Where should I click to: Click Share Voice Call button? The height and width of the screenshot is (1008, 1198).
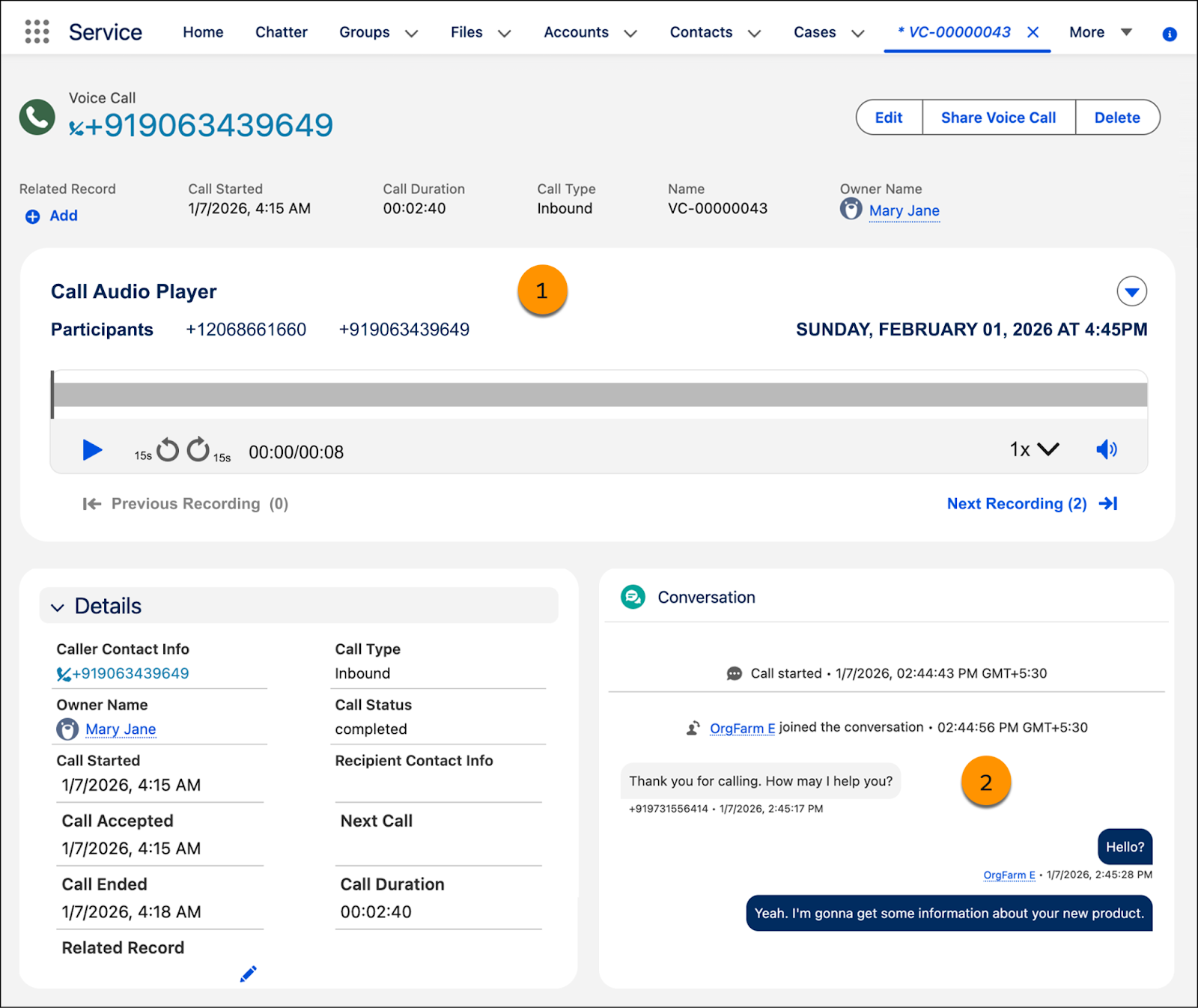[998, 118]
